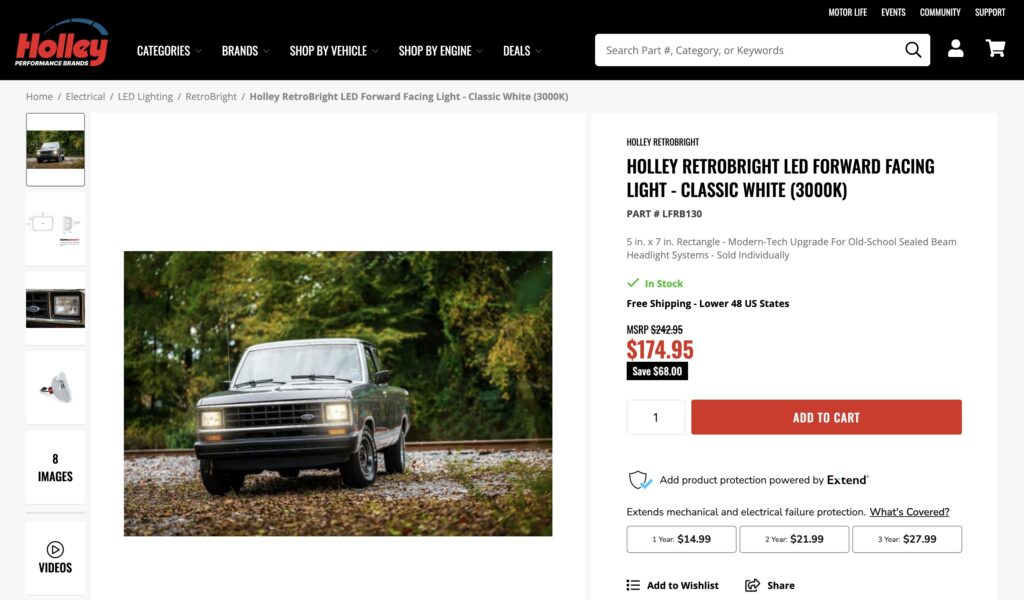Click the Extend shield protection icon
Image resolution: width=1024 pixels, height=600 pixels.
tap(639, 480)
